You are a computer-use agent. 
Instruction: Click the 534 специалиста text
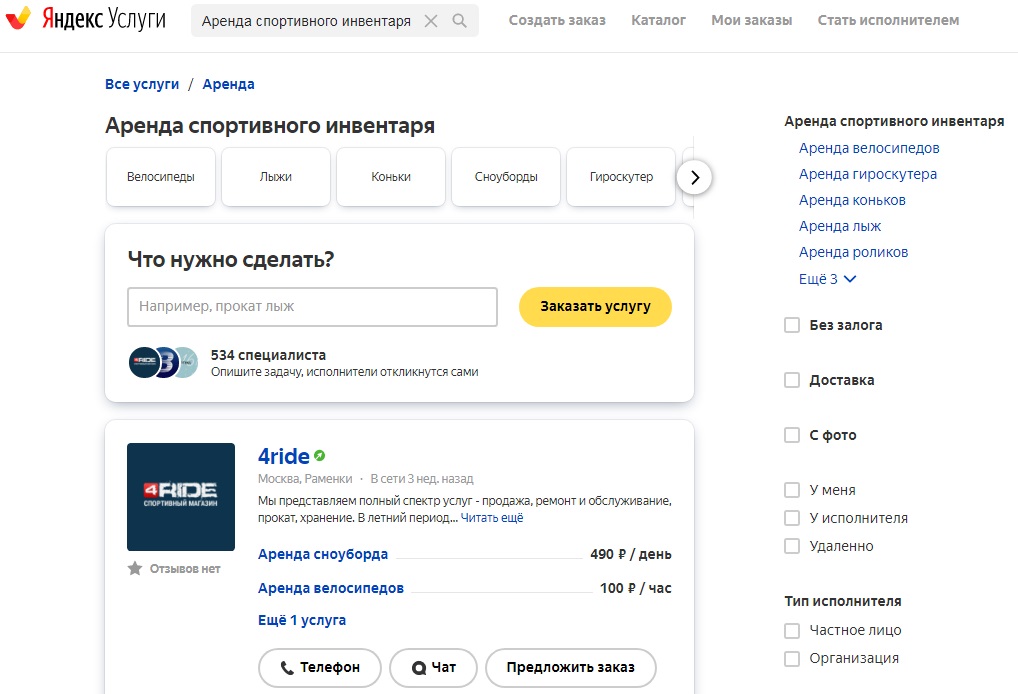pos(268,355)
